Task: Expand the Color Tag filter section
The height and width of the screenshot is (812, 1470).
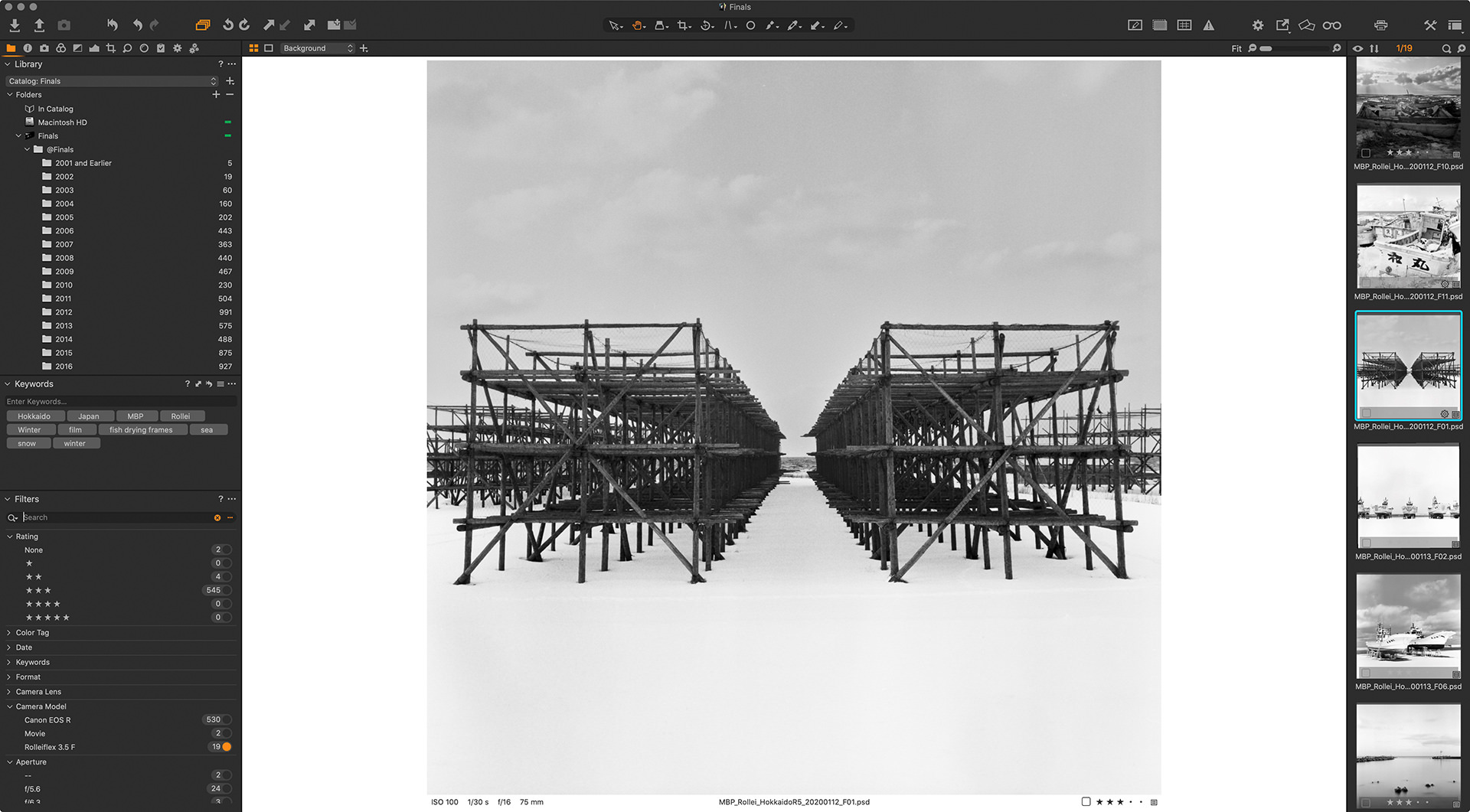Action: point(32,633)
